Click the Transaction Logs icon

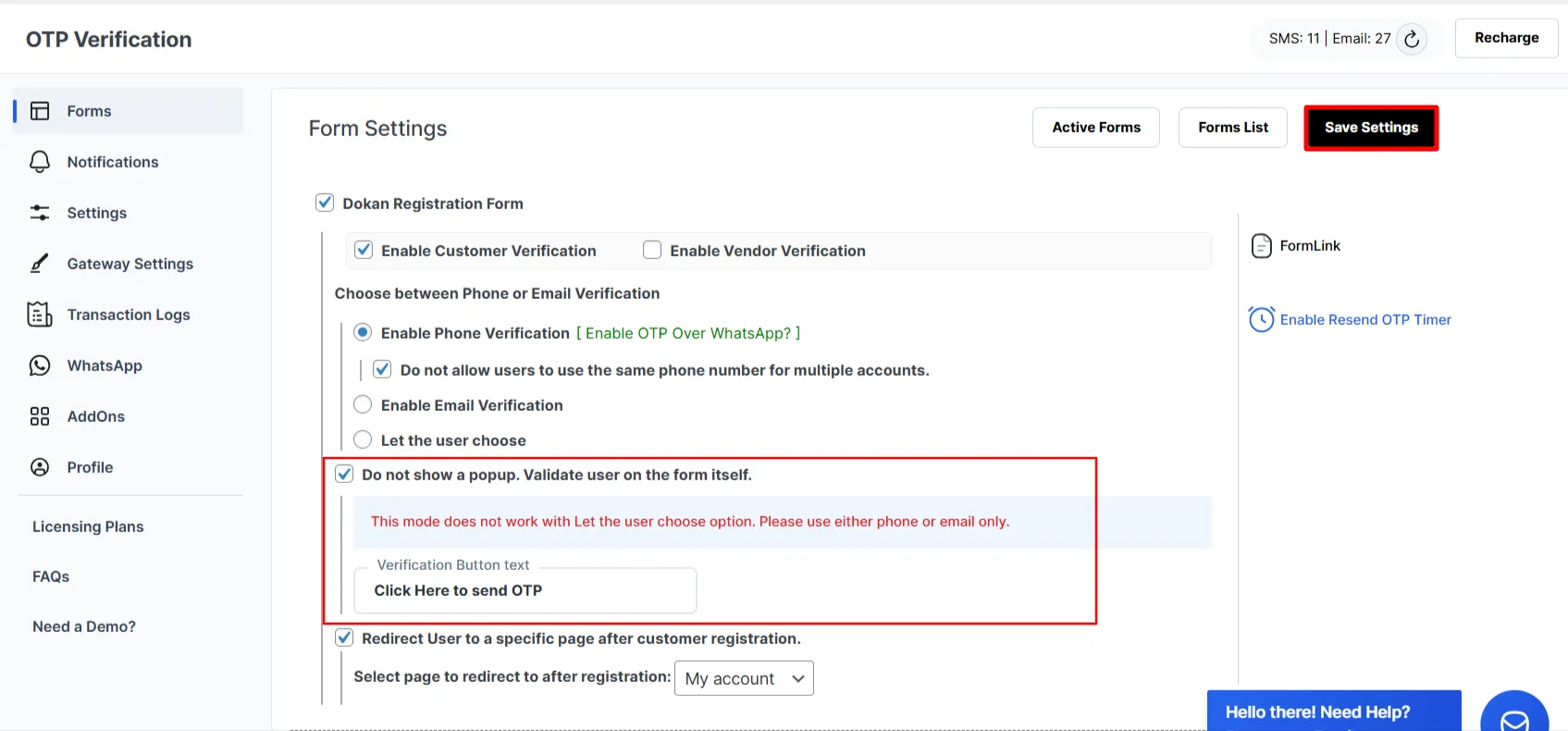click(40, 315)
